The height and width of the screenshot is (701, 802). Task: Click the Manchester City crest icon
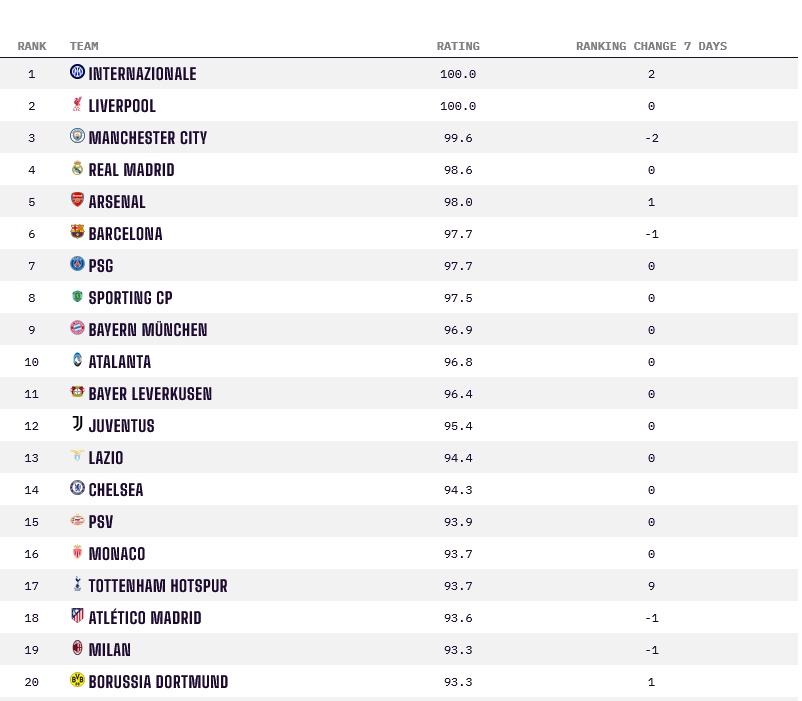(77, 136)
